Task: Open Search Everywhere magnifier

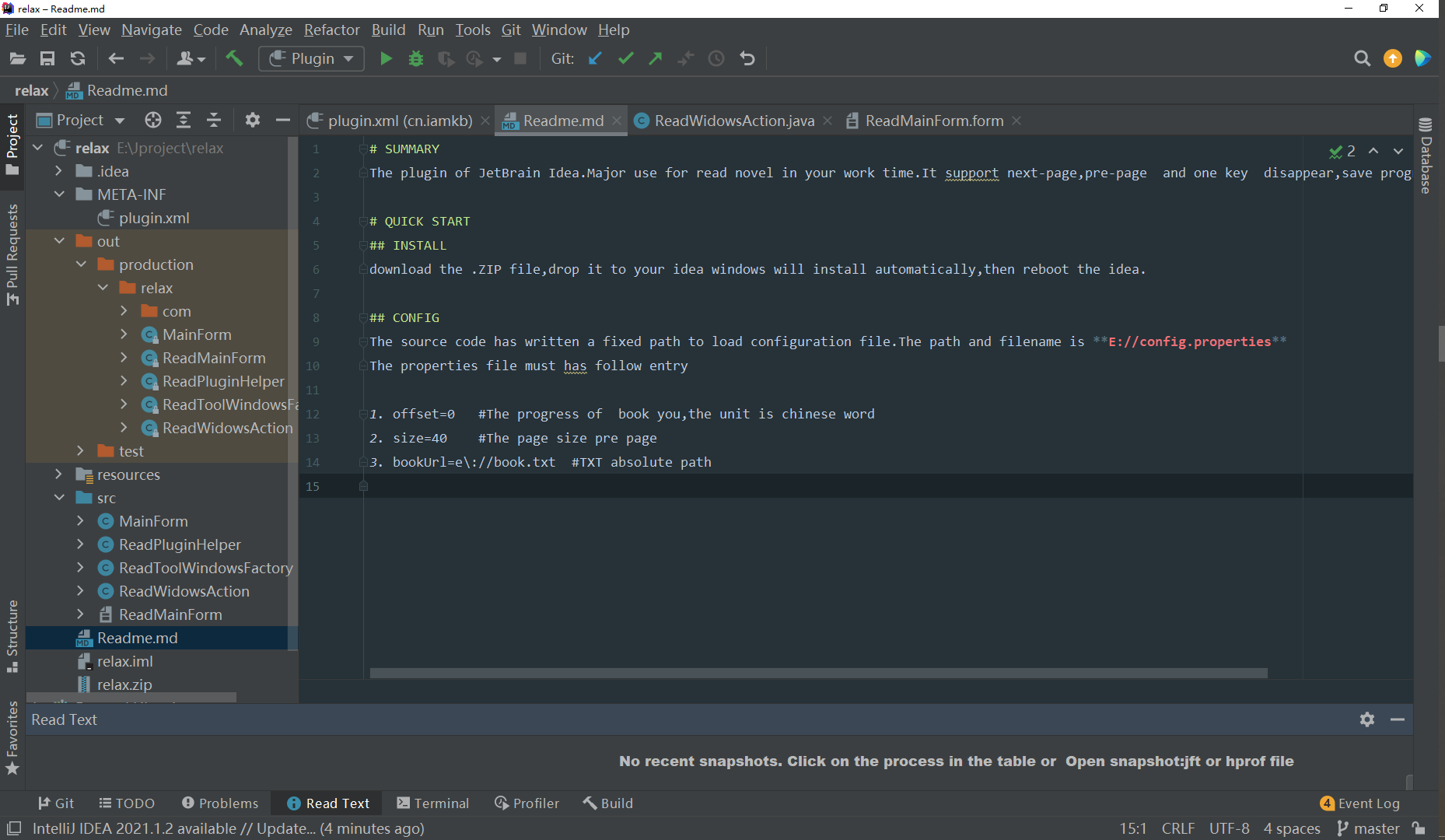Action: pos(1362,58)
